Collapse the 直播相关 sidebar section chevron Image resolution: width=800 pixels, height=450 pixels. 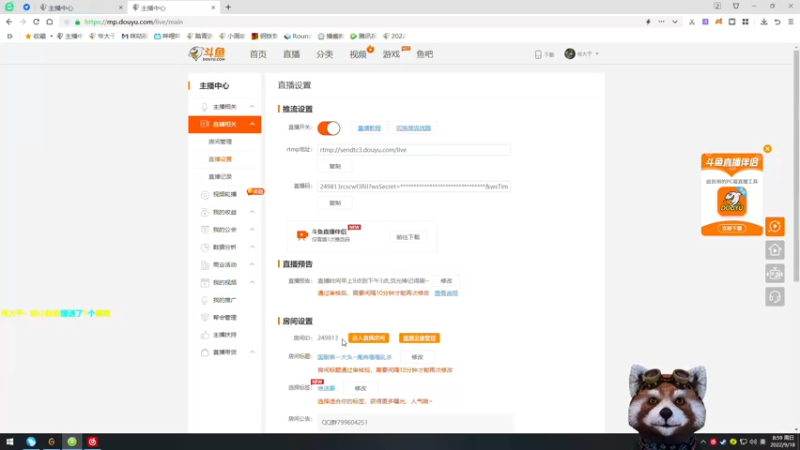click(x=252, y=124)
